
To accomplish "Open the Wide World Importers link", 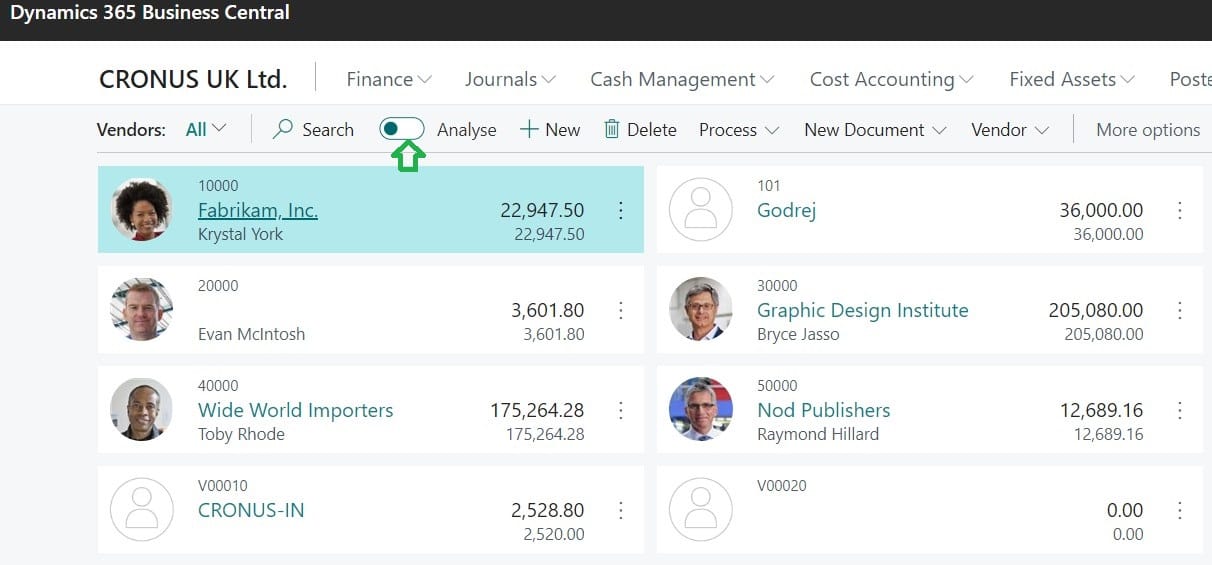I will coord(296,410).
